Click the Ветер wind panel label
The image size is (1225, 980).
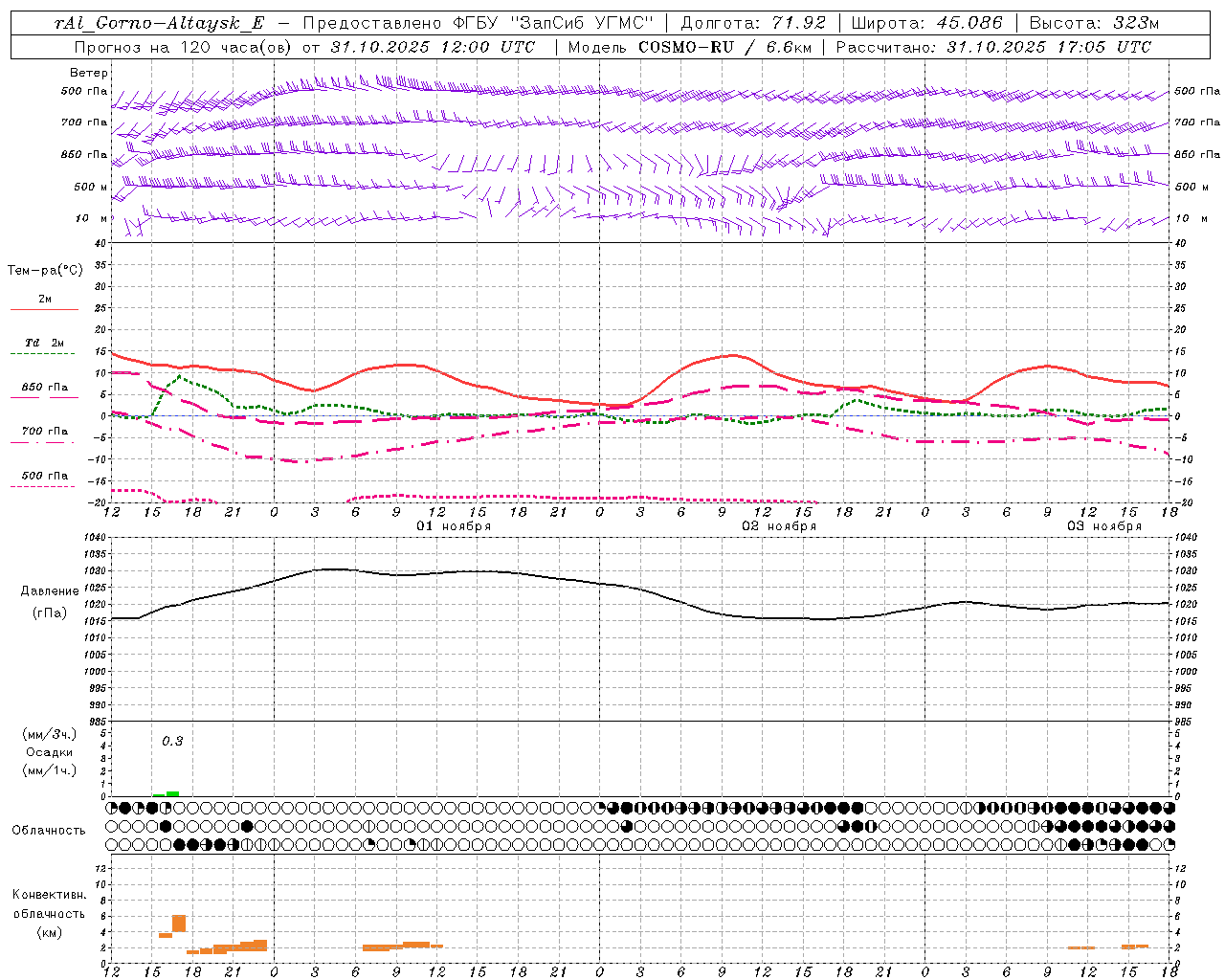(89, 73)
